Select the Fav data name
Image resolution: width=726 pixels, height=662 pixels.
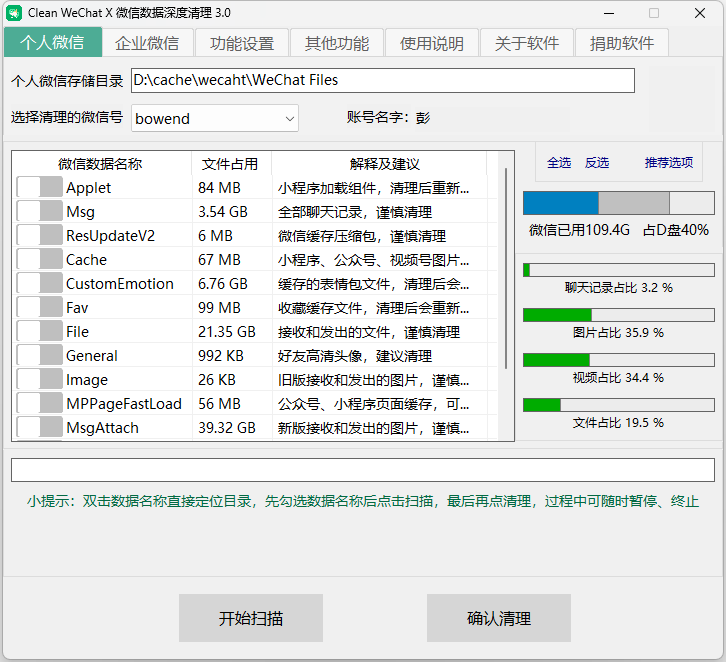tap(77, 308)
